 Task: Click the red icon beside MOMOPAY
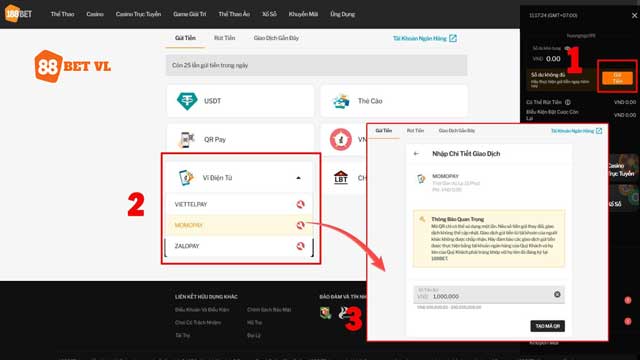pos(300,225)
